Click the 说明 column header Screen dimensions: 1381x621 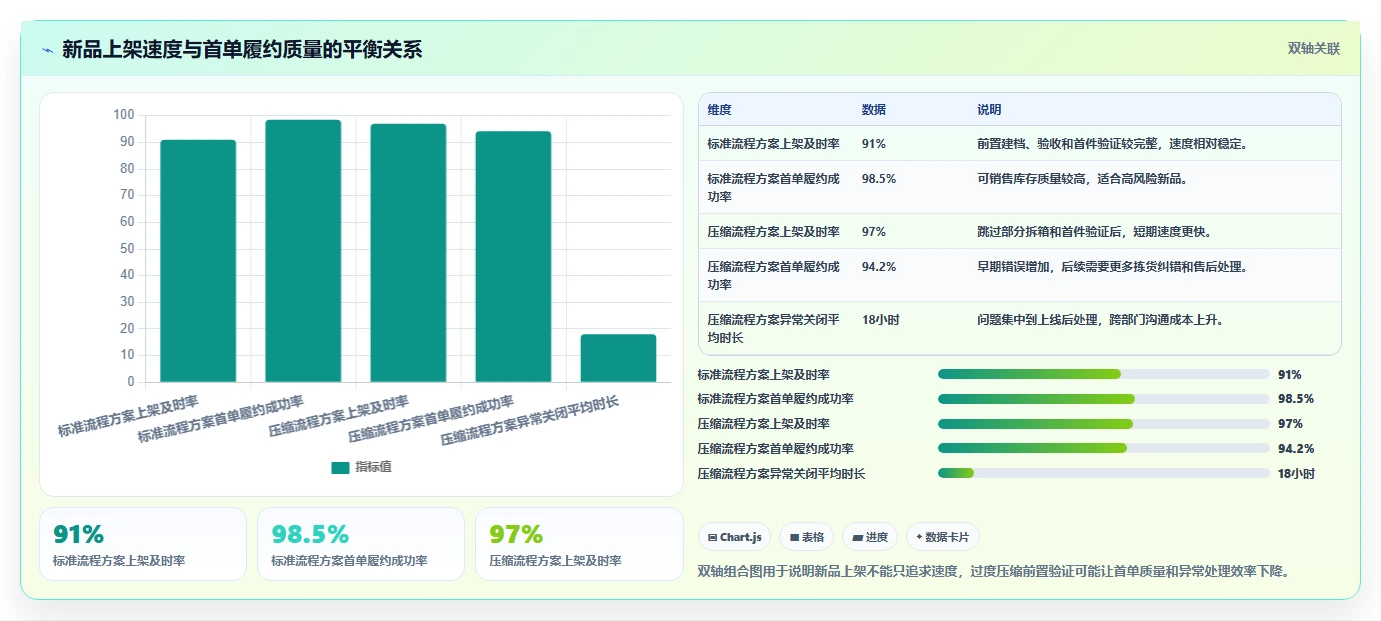(x=989, y=110)
